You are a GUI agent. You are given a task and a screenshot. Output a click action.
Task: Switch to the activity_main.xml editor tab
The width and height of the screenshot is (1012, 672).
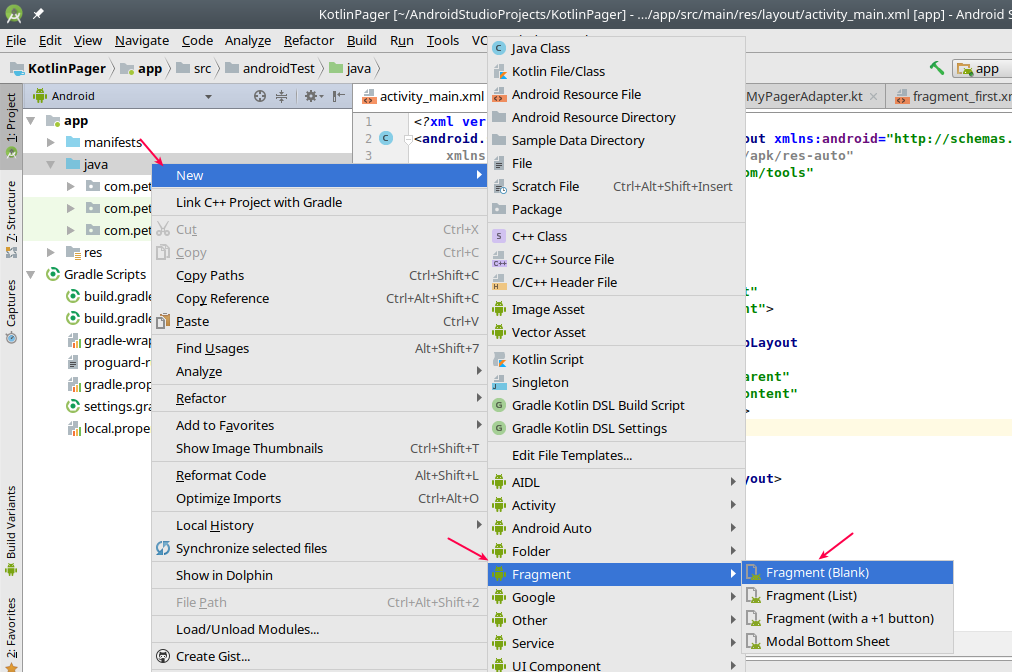[430, 97]
